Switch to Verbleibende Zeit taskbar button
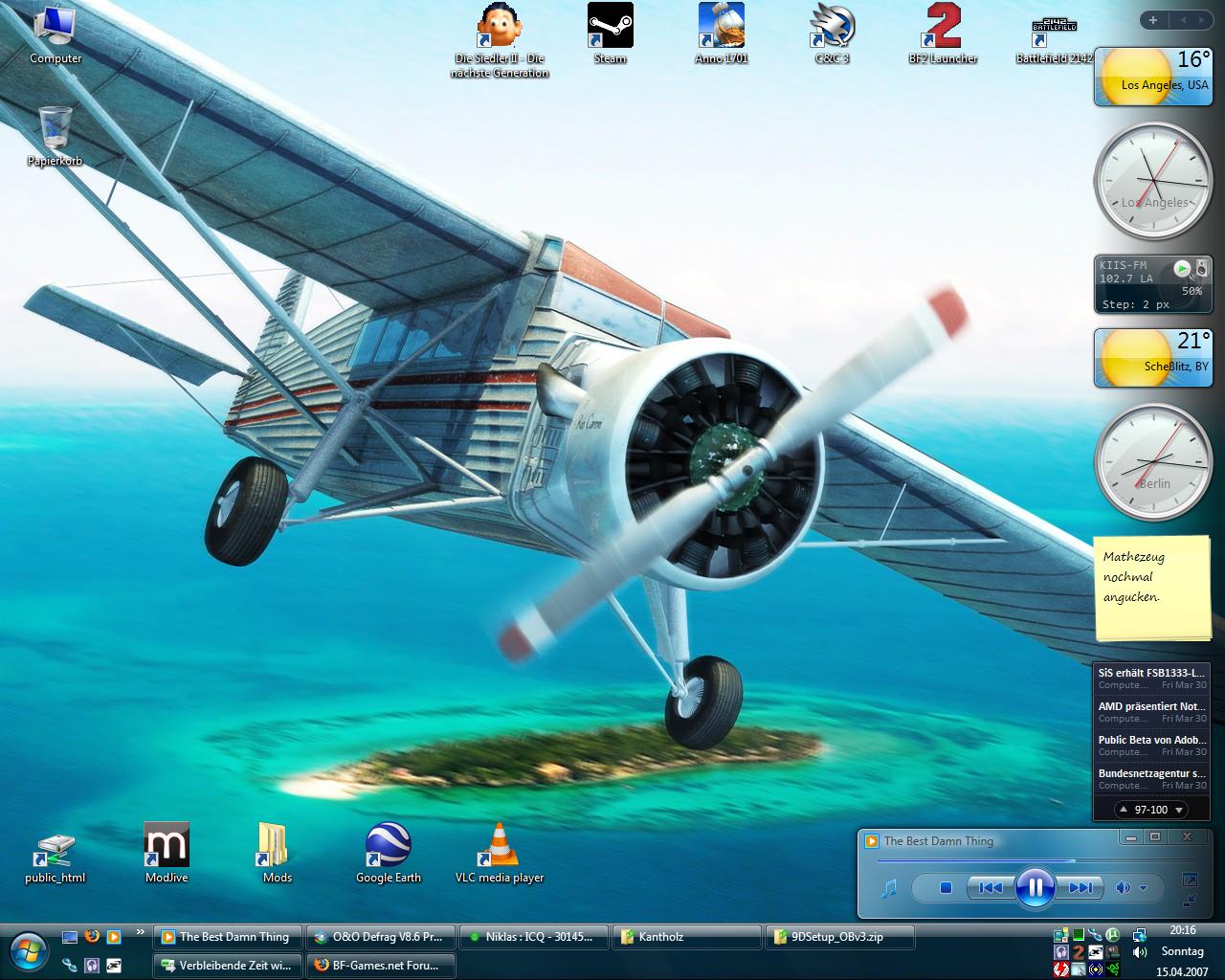 [227, 965]
